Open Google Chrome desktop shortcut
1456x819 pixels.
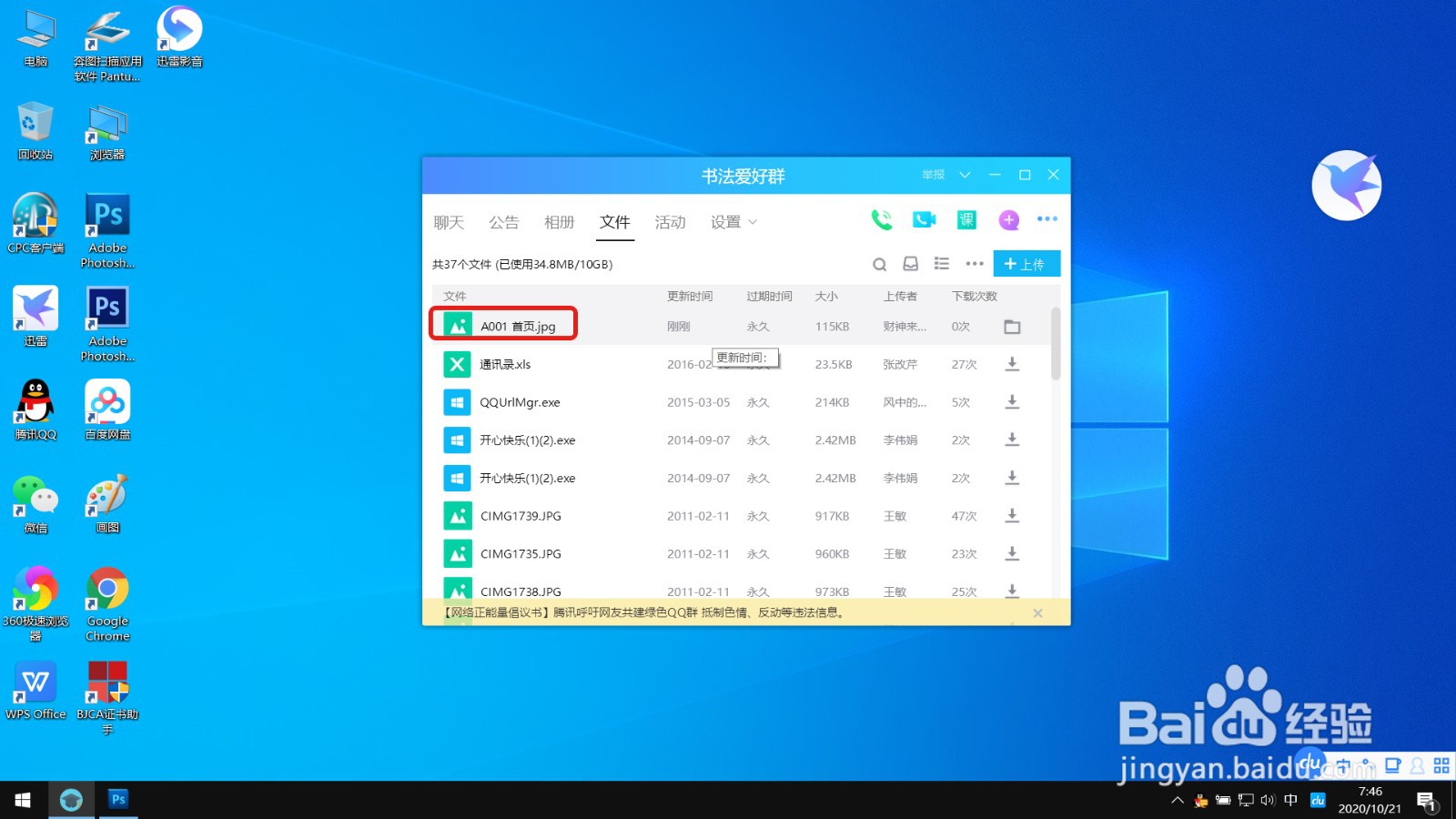click(x=107, y=603)
